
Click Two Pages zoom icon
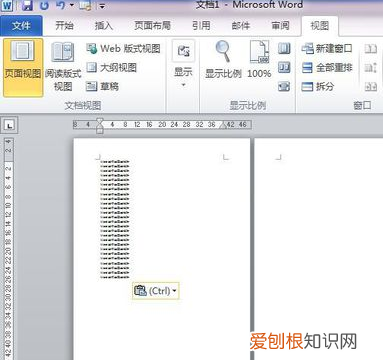284,68
